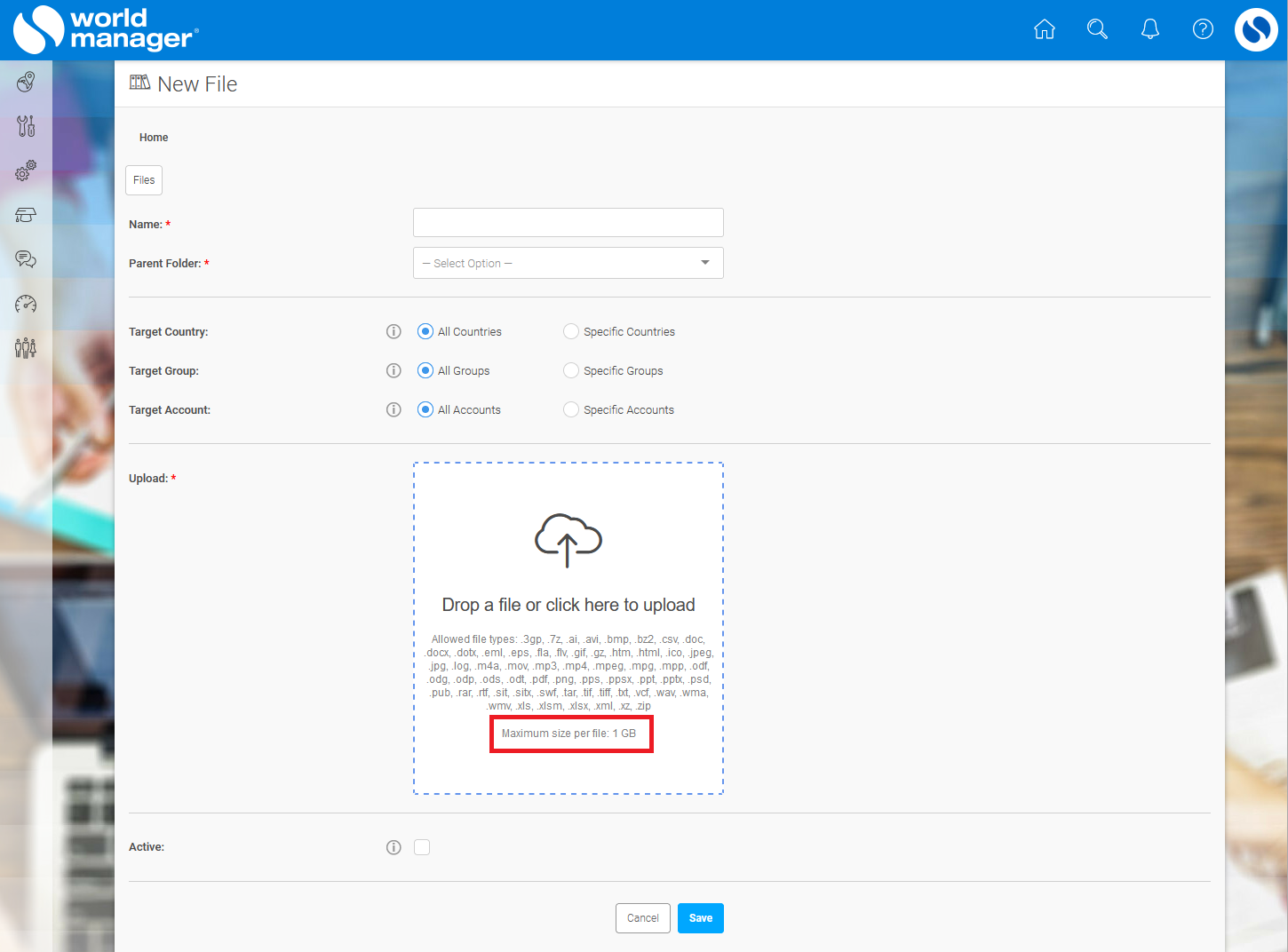Screen dimensions: 1288x952
Task: Open the dashboard gauge sidebar icon
Action: [x=26, y=304]
